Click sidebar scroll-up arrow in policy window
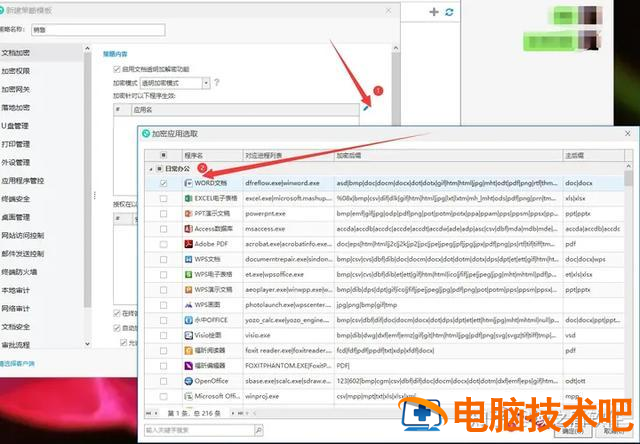This screenshot has width=640, height=444. coord(87,49)
